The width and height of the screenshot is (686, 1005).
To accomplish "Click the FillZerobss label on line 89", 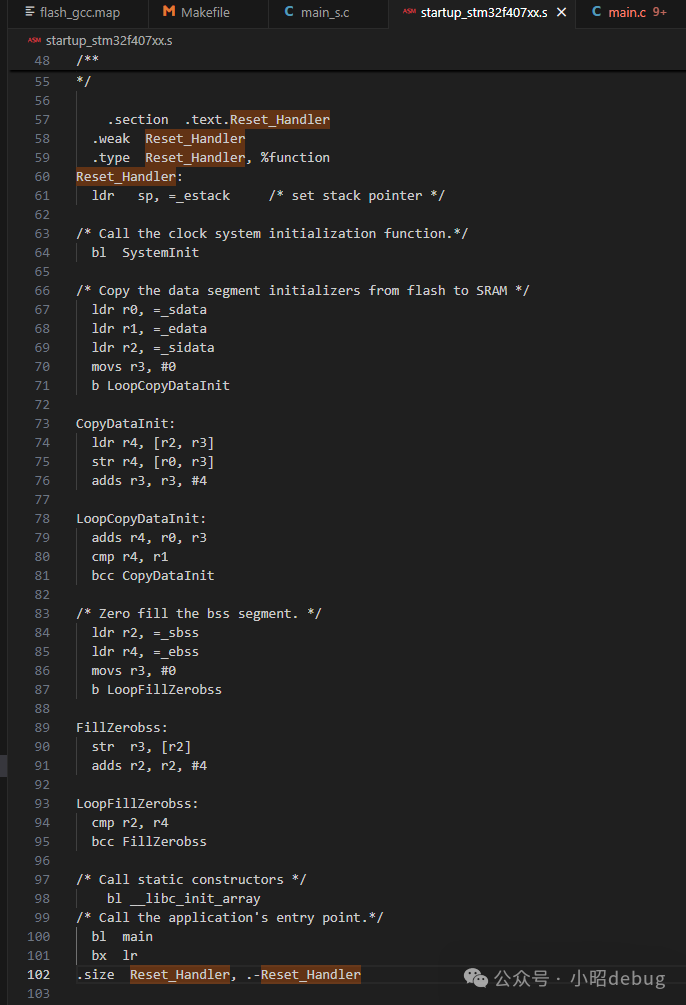I will (x=121, y=728).
